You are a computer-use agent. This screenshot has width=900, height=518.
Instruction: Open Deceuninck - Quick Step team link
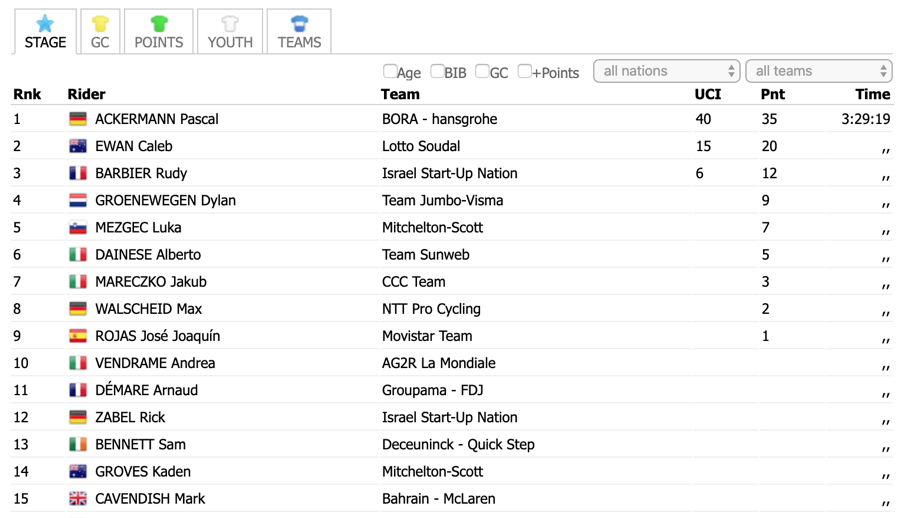point(458,444)
